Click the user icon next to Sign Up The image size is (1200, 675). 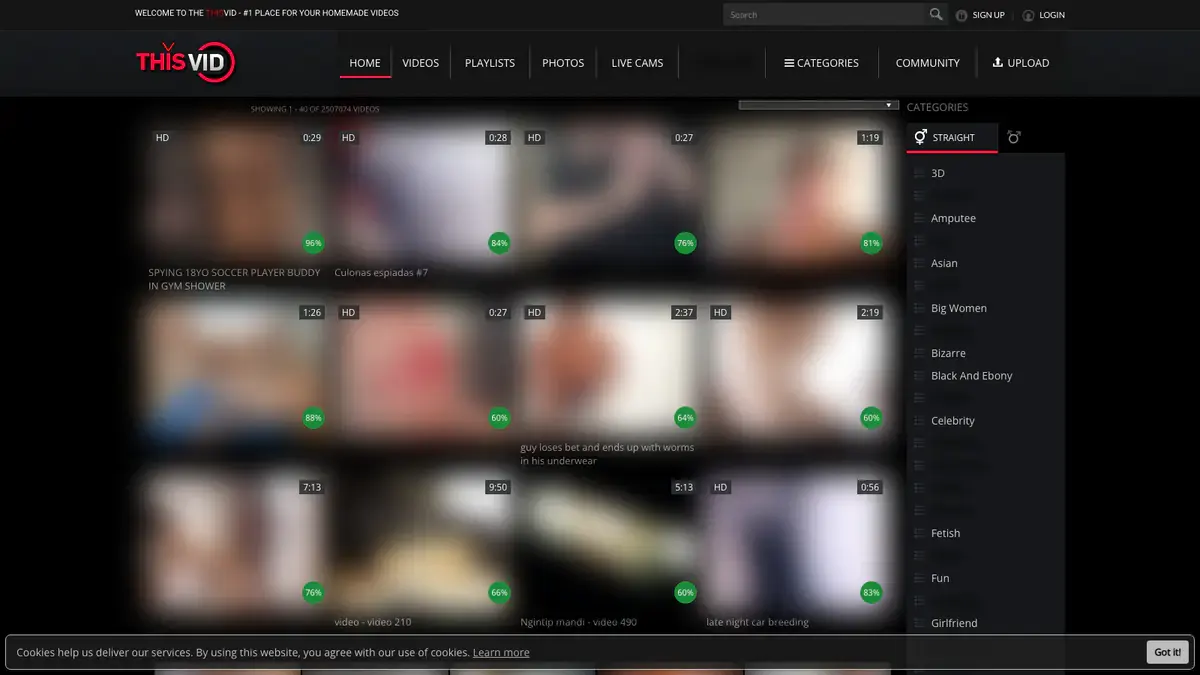962,15
